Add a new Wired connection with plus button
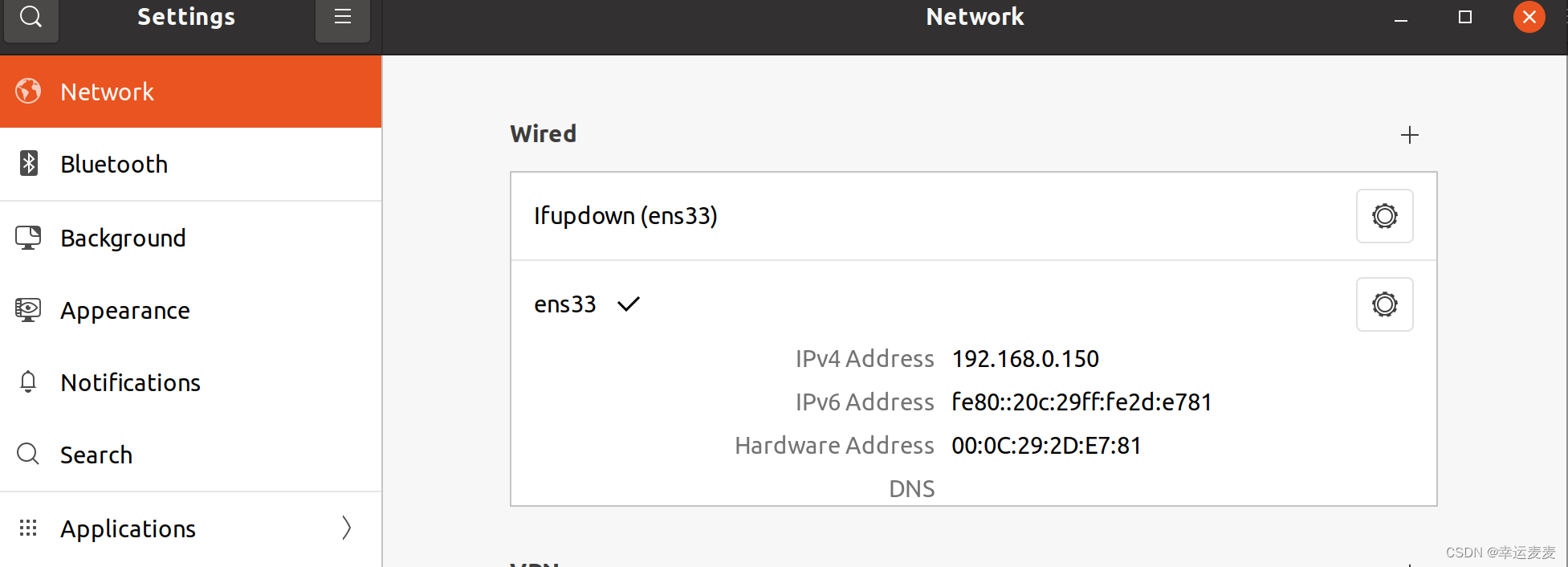1568x567 pixels. [x=1409, y=134]
